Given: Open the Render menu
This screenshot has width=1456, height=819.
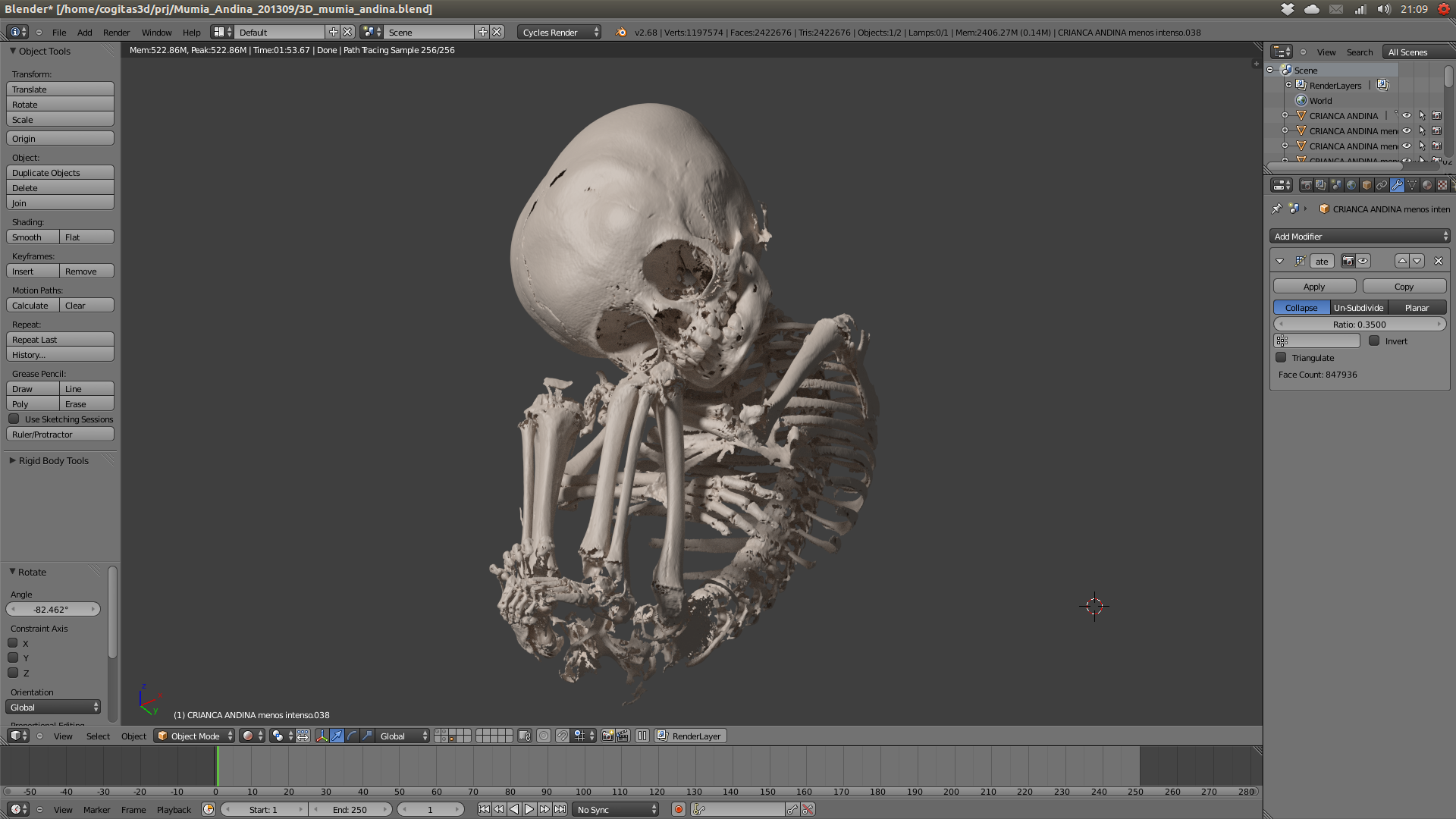Looking at the screenshot, I should coord(116,33).
